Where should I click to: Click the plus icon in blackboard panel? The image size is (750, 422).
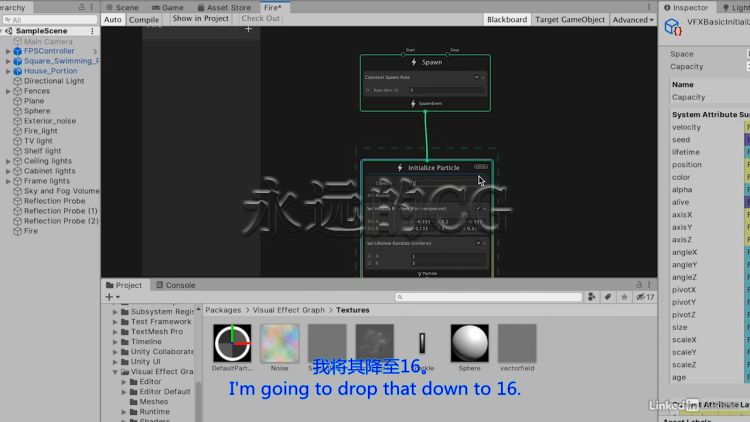pyautogui.click(x=248, y=29)
